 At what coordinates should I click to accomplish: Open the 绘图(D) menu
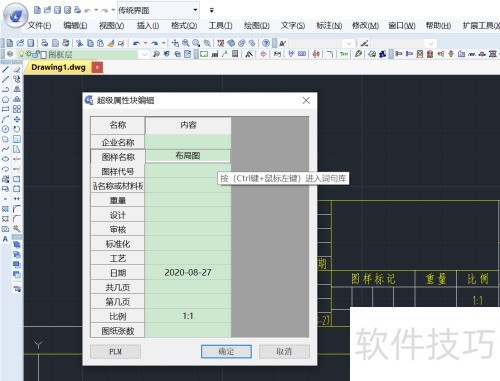pos(256,25)
